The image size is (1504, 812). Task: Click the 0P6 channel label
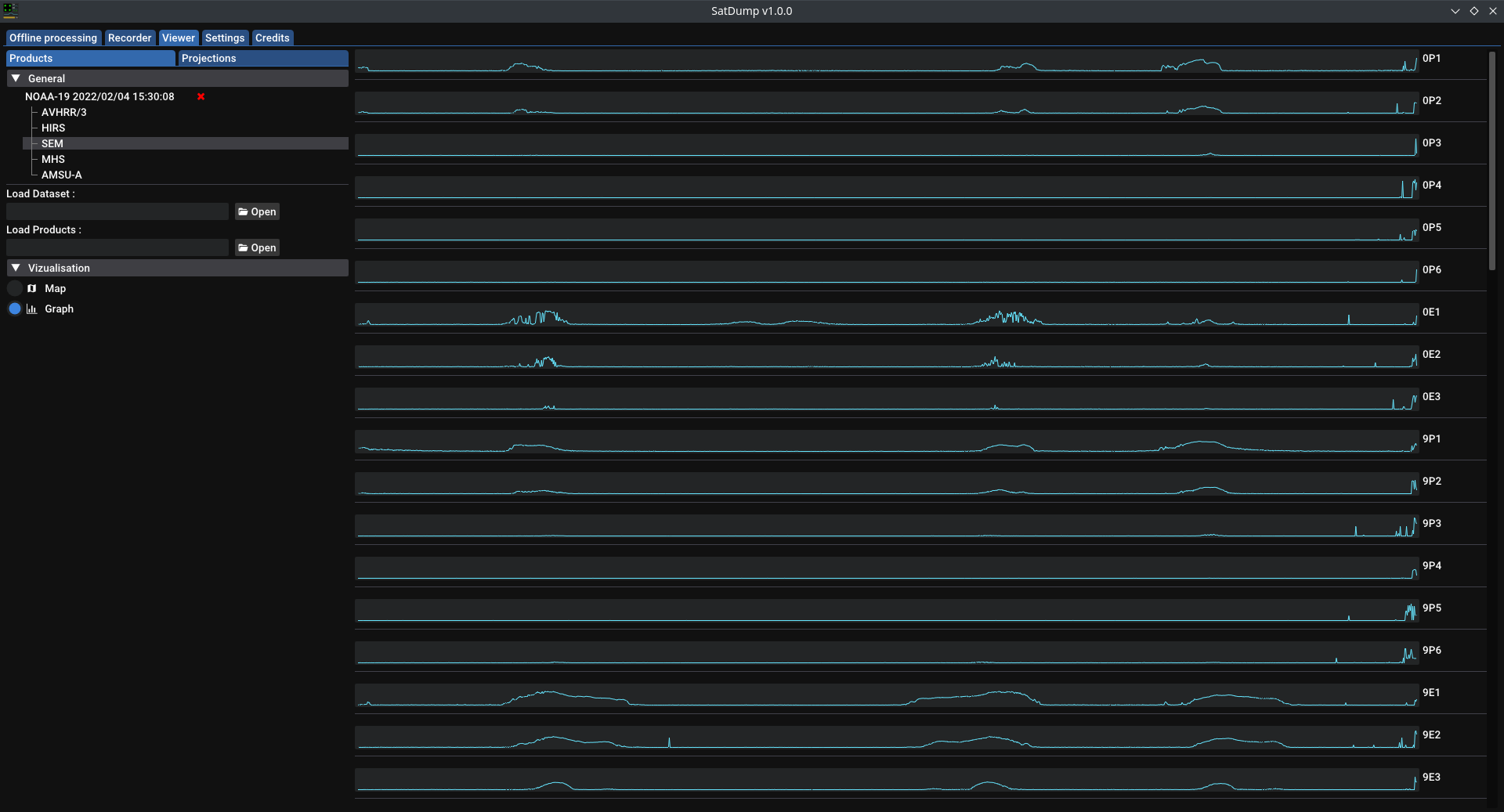click(x=1432, y=269)
